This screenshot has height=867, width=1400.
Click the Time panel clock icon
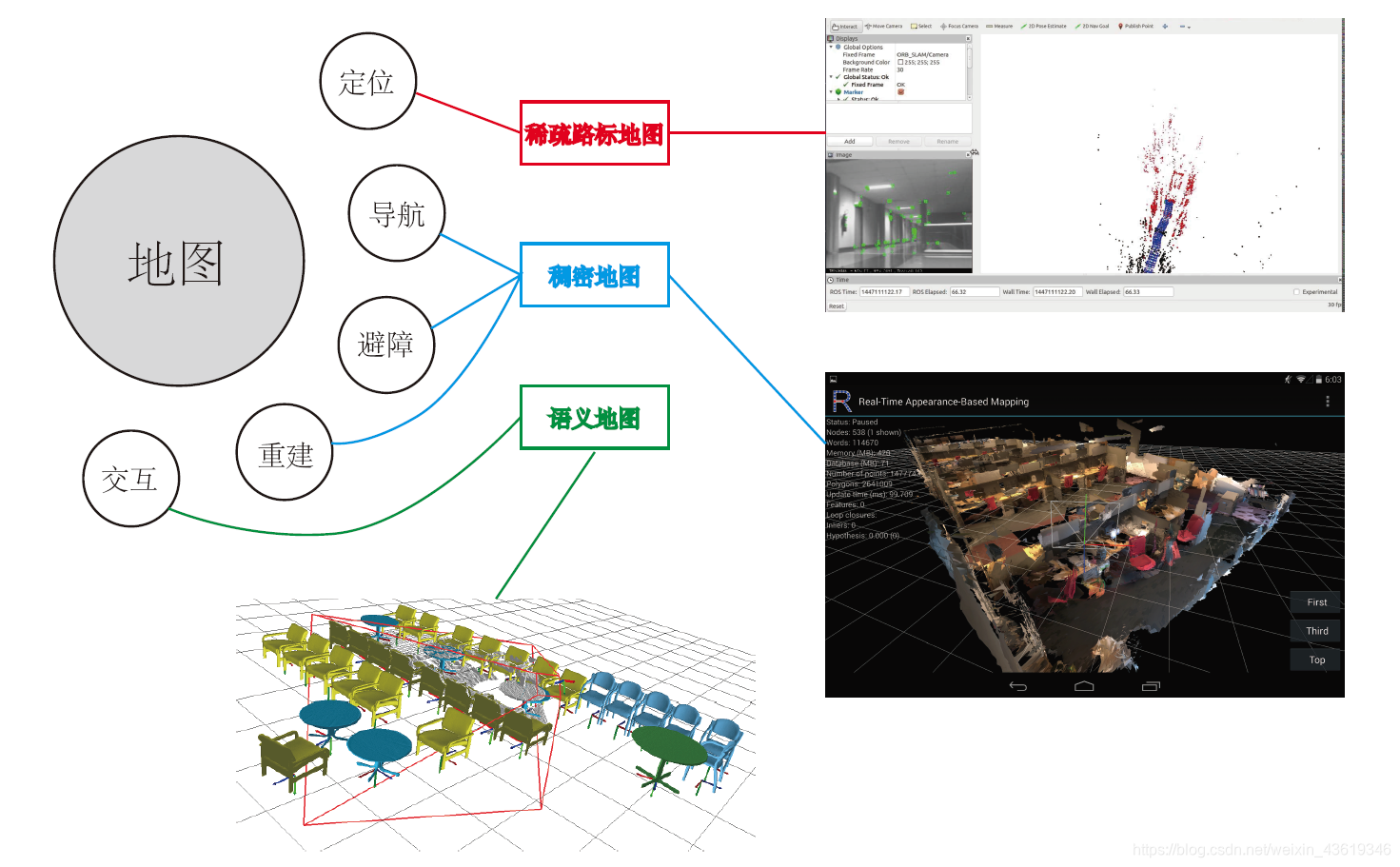[x=831, y=280]
